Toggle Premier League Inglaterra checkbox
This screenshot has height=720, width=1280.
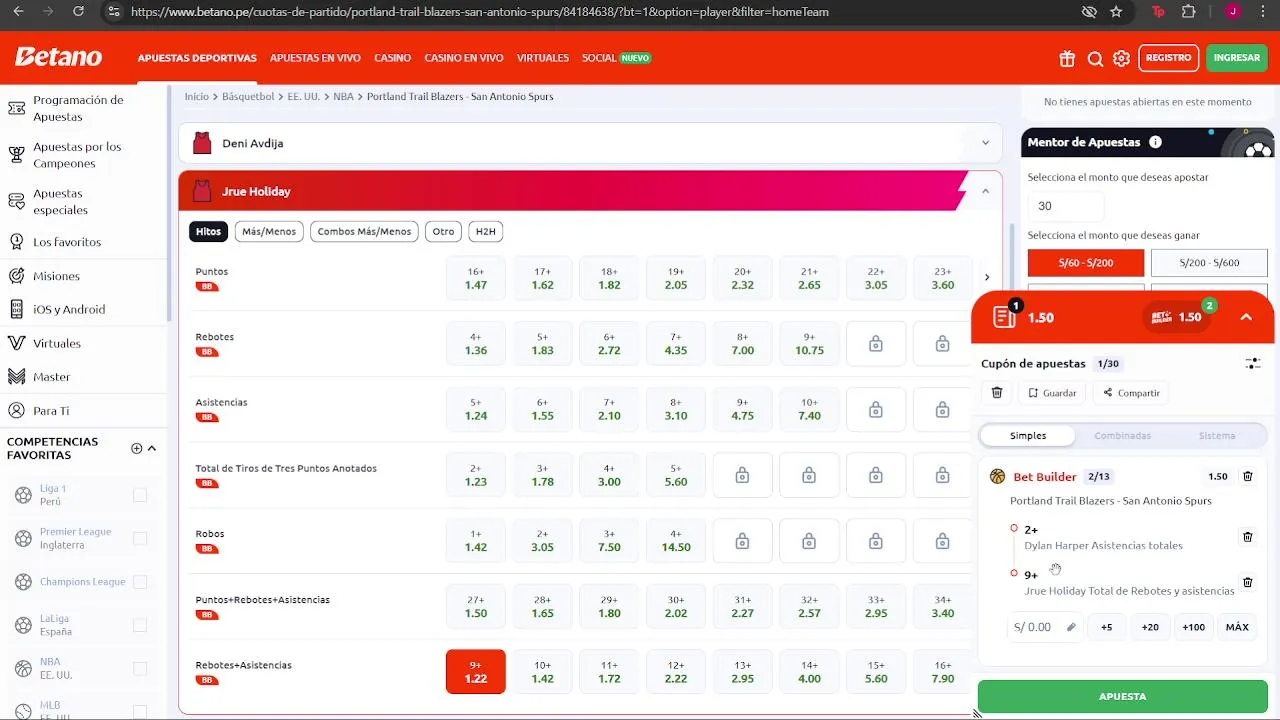pyautogui.click(x=140, y=538)
